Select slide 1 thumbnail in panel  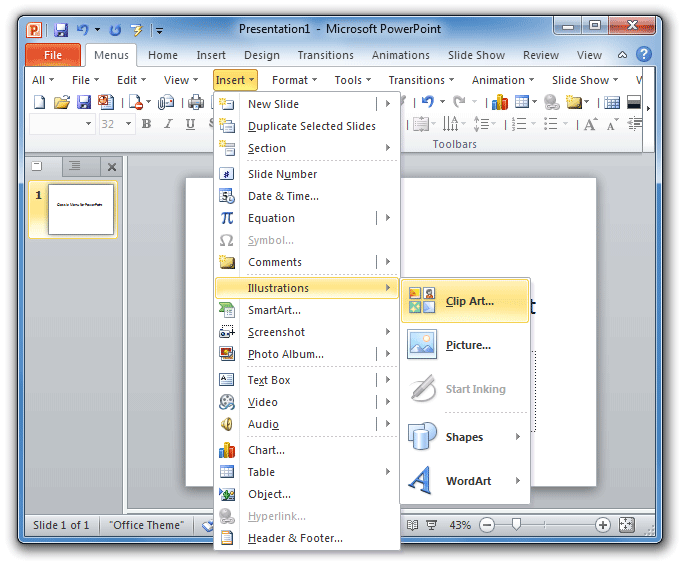point(80,209)
